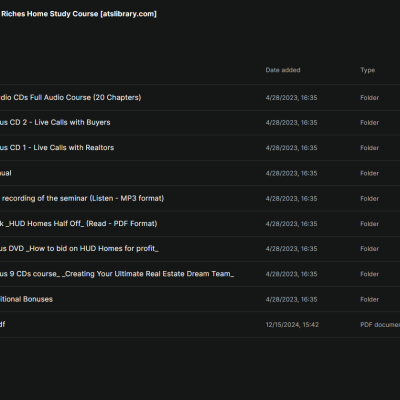Open the _HUD Homes Half Off_ PDF folder
Screen dimensions: 400x400
click(79, 223)
